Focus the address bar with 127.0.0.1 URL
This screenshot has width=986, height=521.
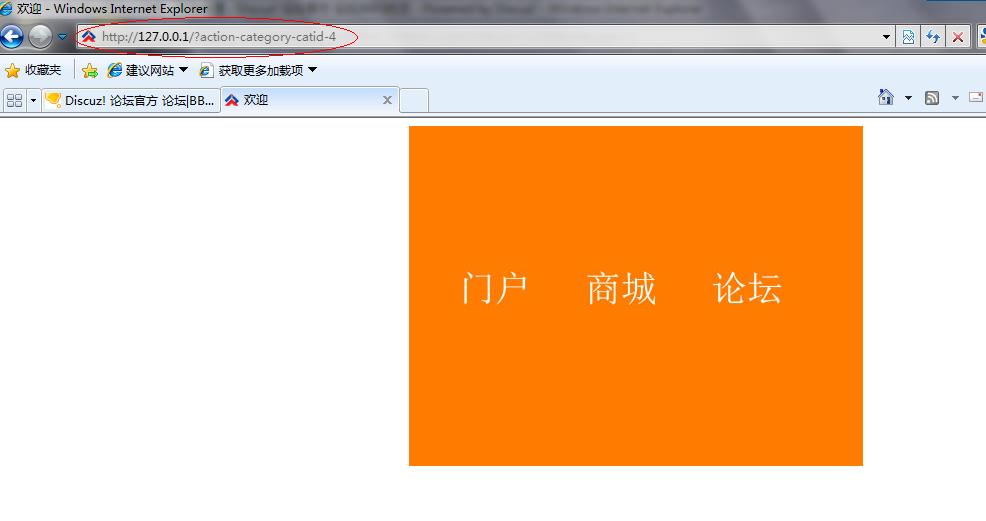click(x=484, y=37)
